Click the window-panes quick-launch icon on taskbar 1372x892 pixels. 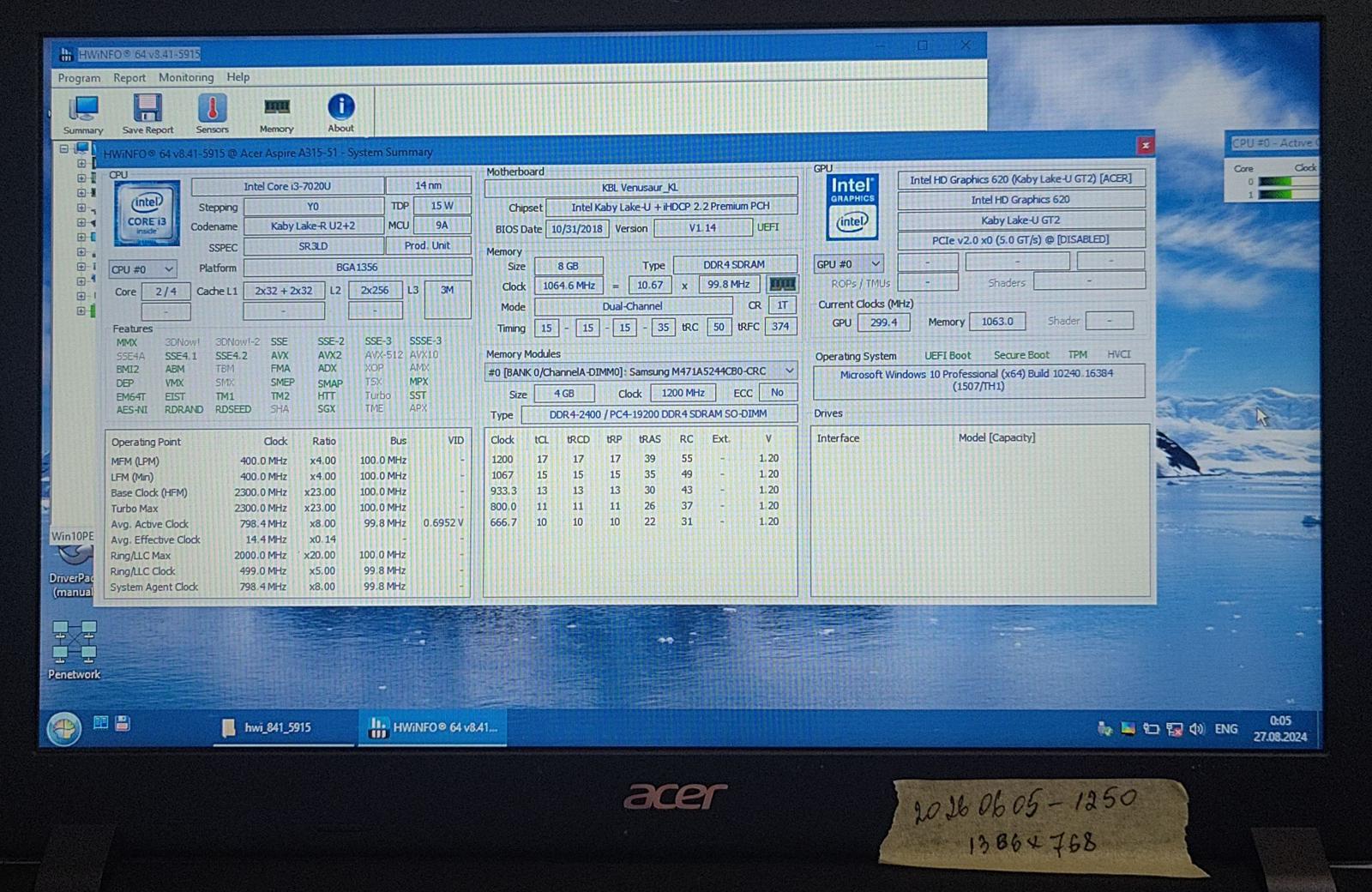(x=100, y=723)
